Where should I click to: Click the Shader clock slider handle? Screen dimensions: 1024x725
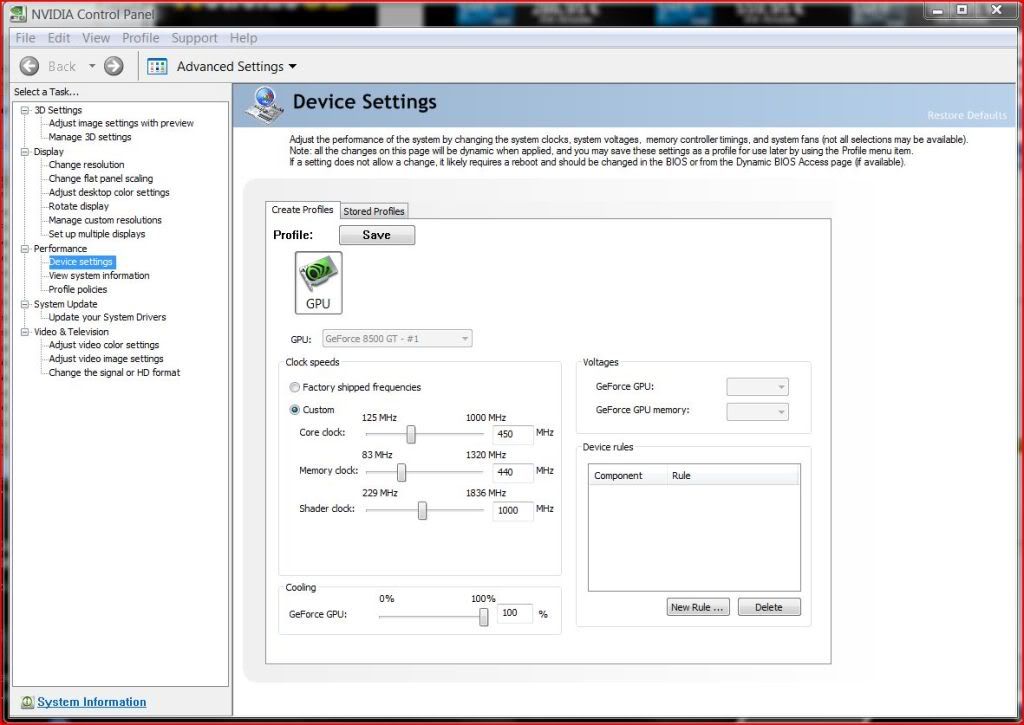pyautogui.click(x=423, y=510)
